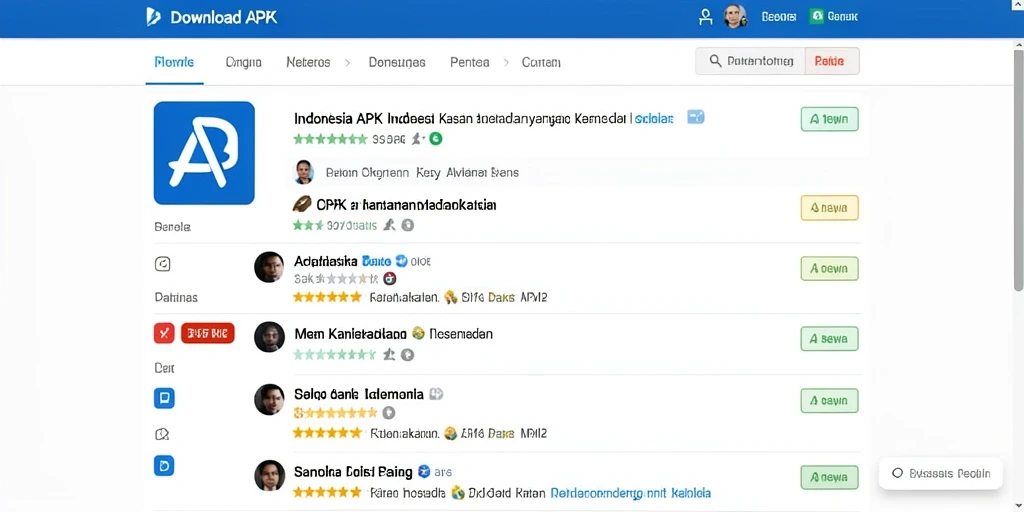The width and height of the screenshot is (1024, 512).
Task: Click the blue link after Kamedai in title
Action: click(x=652, y=119)
